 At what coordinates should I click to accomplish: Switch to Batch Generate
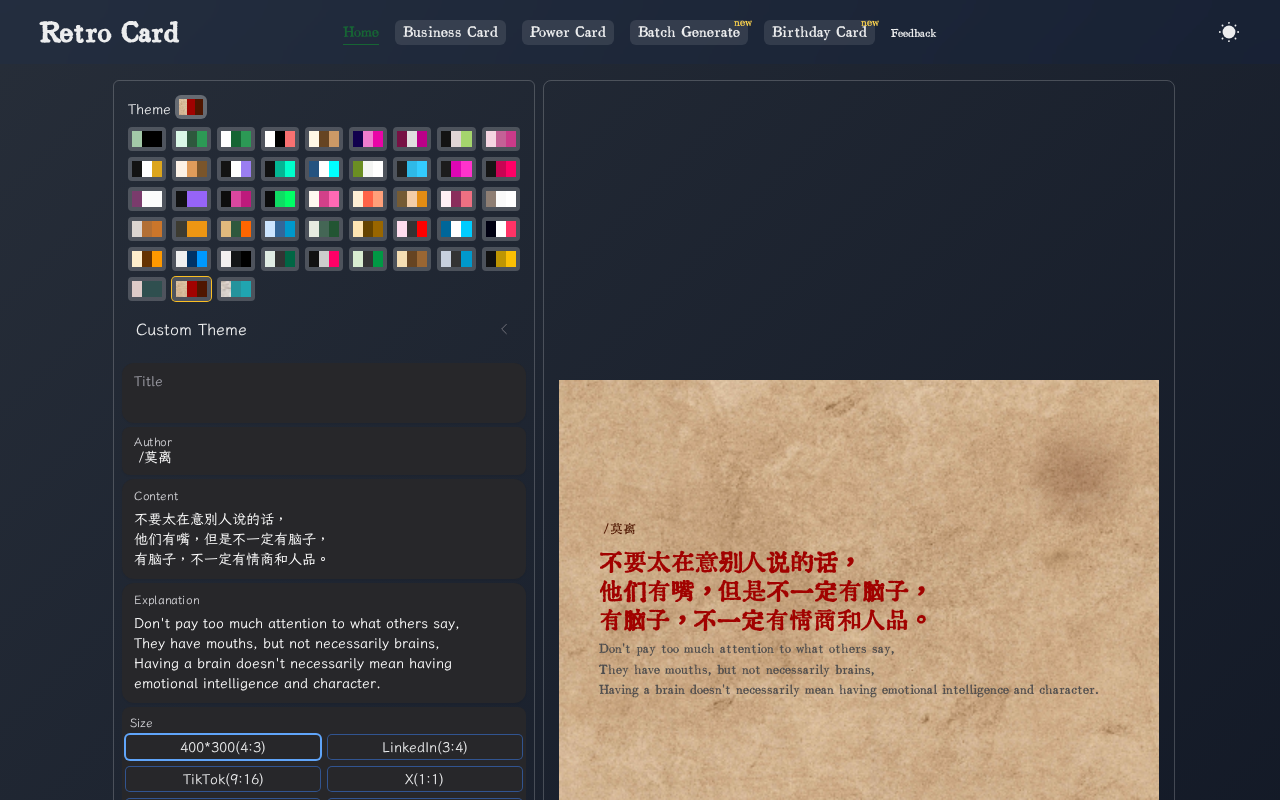pos(689,32)
